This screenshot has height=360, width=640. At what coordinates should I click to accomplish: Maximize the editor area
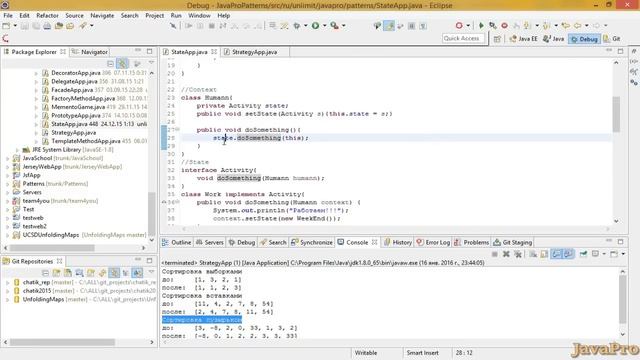620,51
